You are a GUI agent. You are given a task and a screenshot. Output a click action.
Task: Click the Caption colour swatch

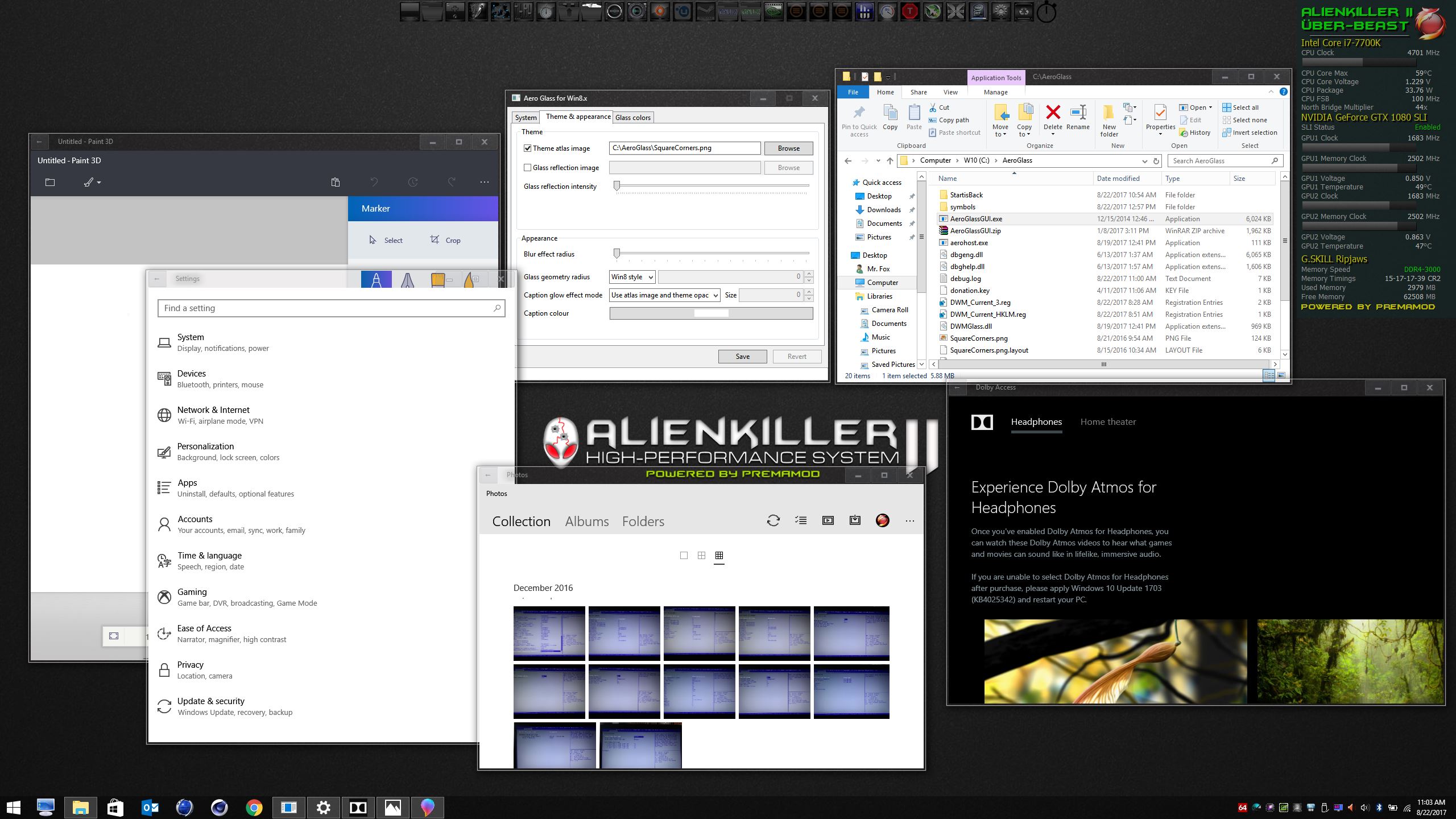[x=711, y=313]
